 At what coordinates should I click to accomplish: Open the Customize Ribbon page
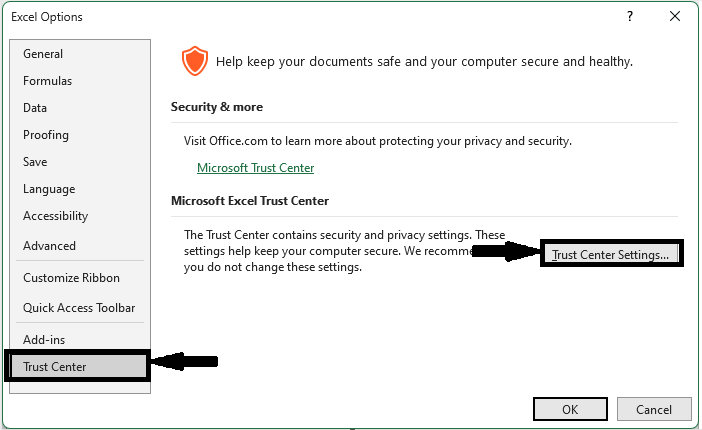71,278
